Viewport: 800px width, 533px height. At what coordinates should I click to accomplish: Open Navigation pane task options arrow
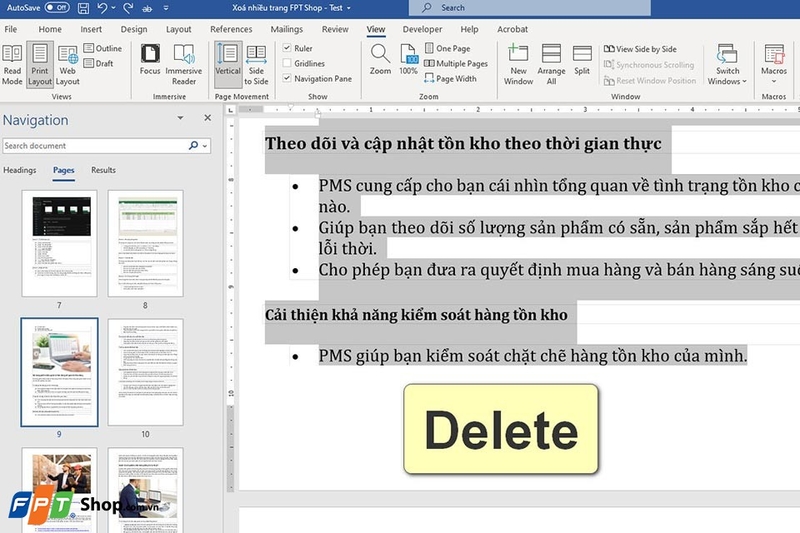[180, 118]
